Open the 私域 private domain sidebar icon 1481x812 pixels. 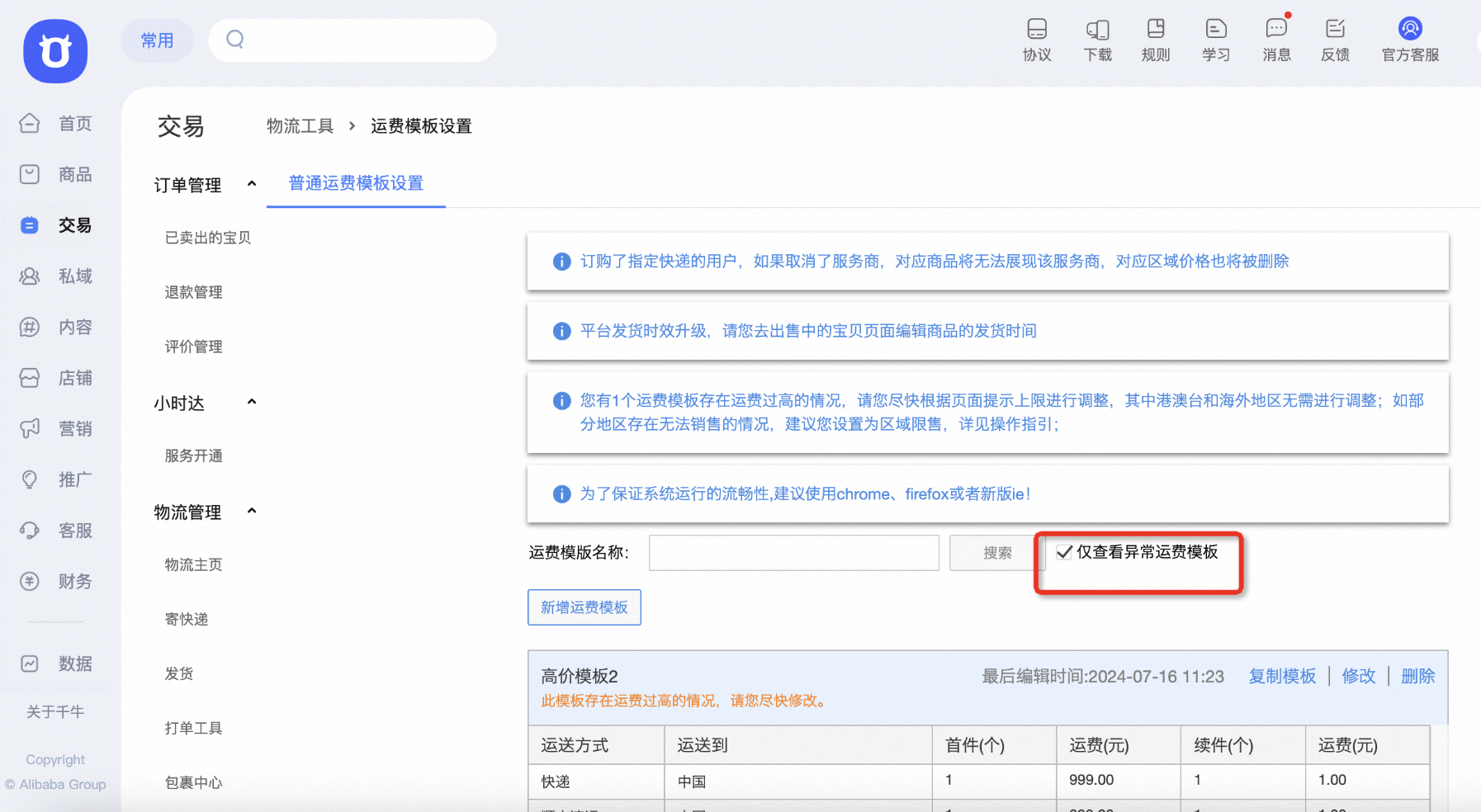(x=30, y=276)
